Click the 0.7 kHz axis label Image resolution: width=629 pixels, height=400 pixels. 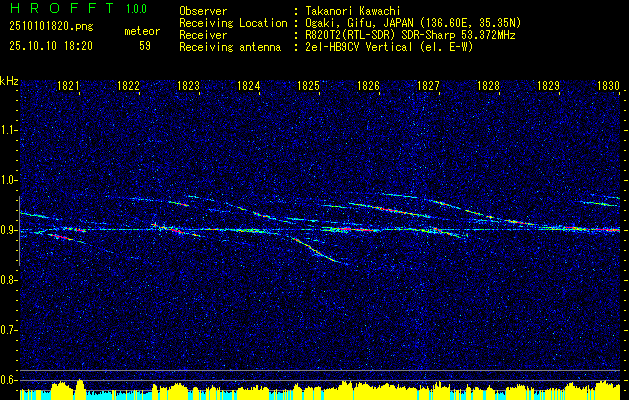point(8,330)
